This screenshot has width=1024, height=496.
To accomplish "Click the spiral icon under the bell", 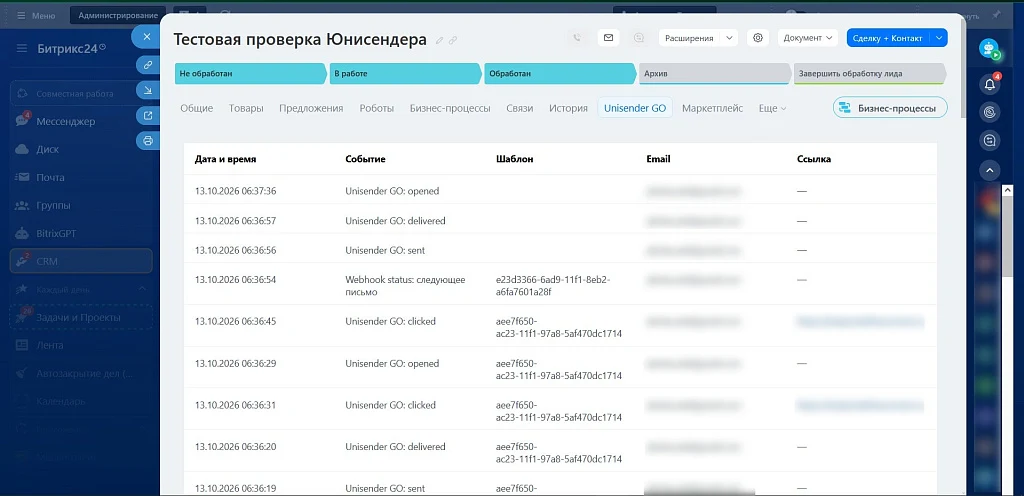I will tap(989, 112).
